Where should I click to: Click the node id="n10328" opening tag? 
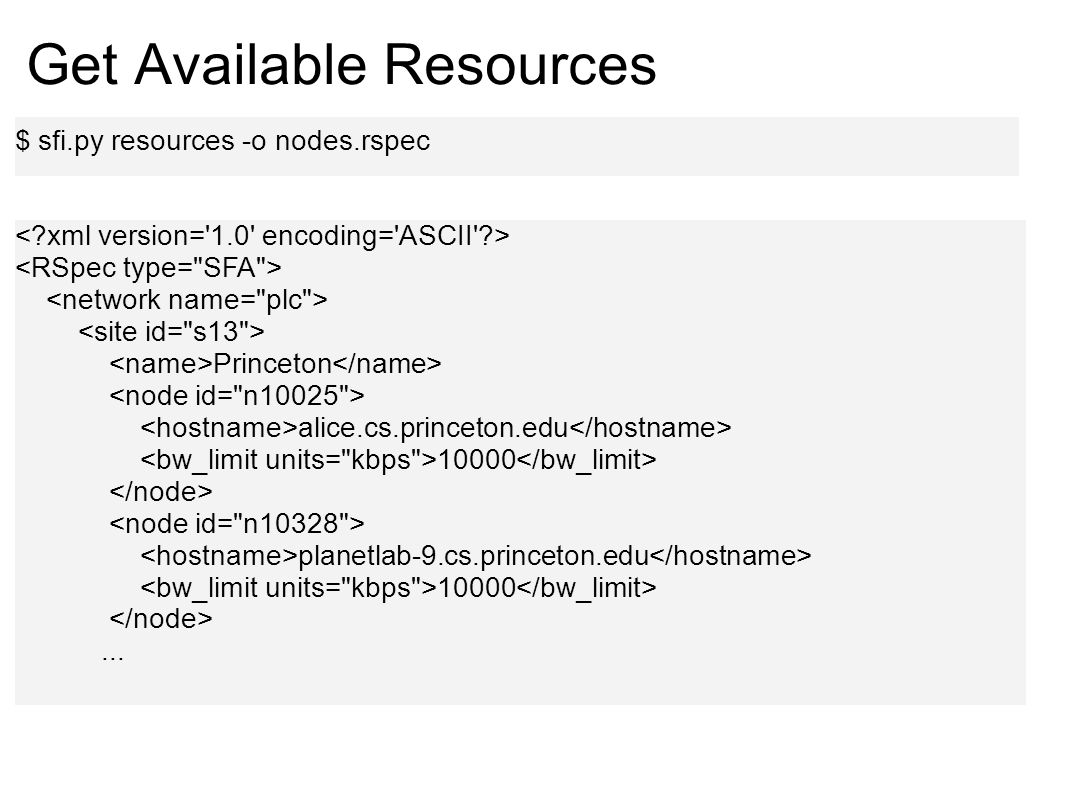coord(237,523)
